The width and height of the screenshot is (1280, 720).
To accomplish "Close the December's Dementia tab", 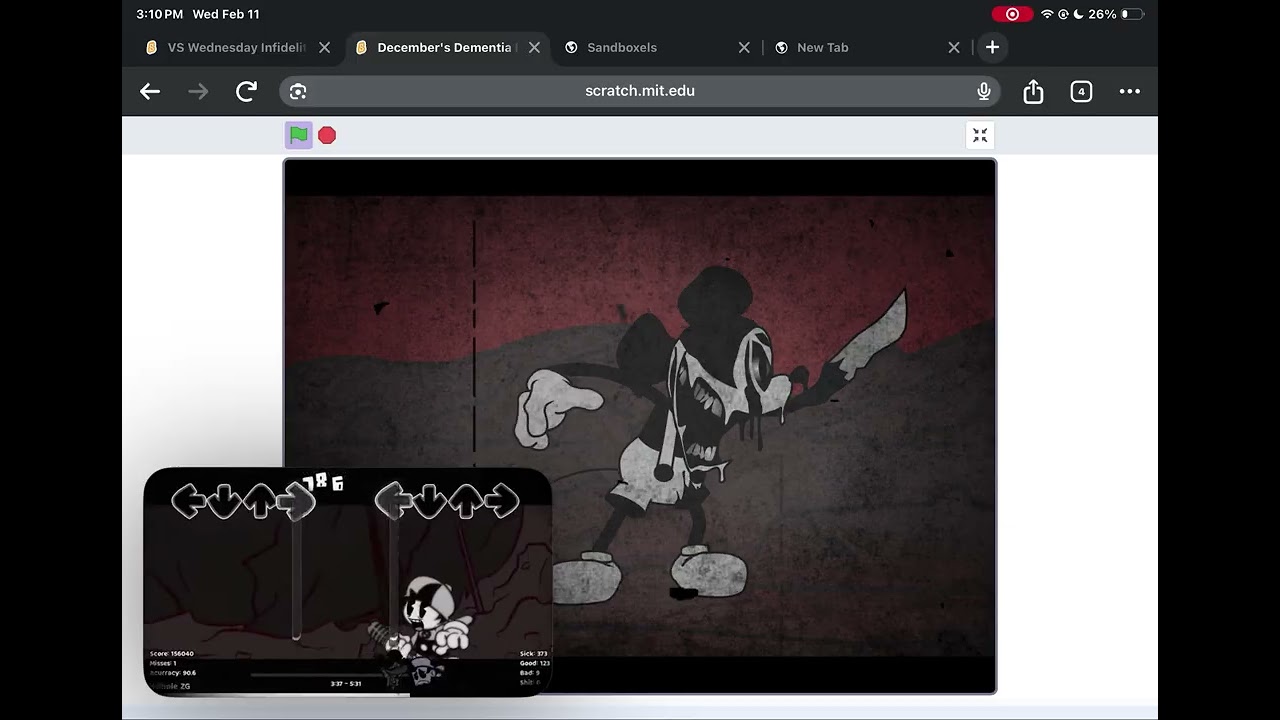I will point(534,47).
